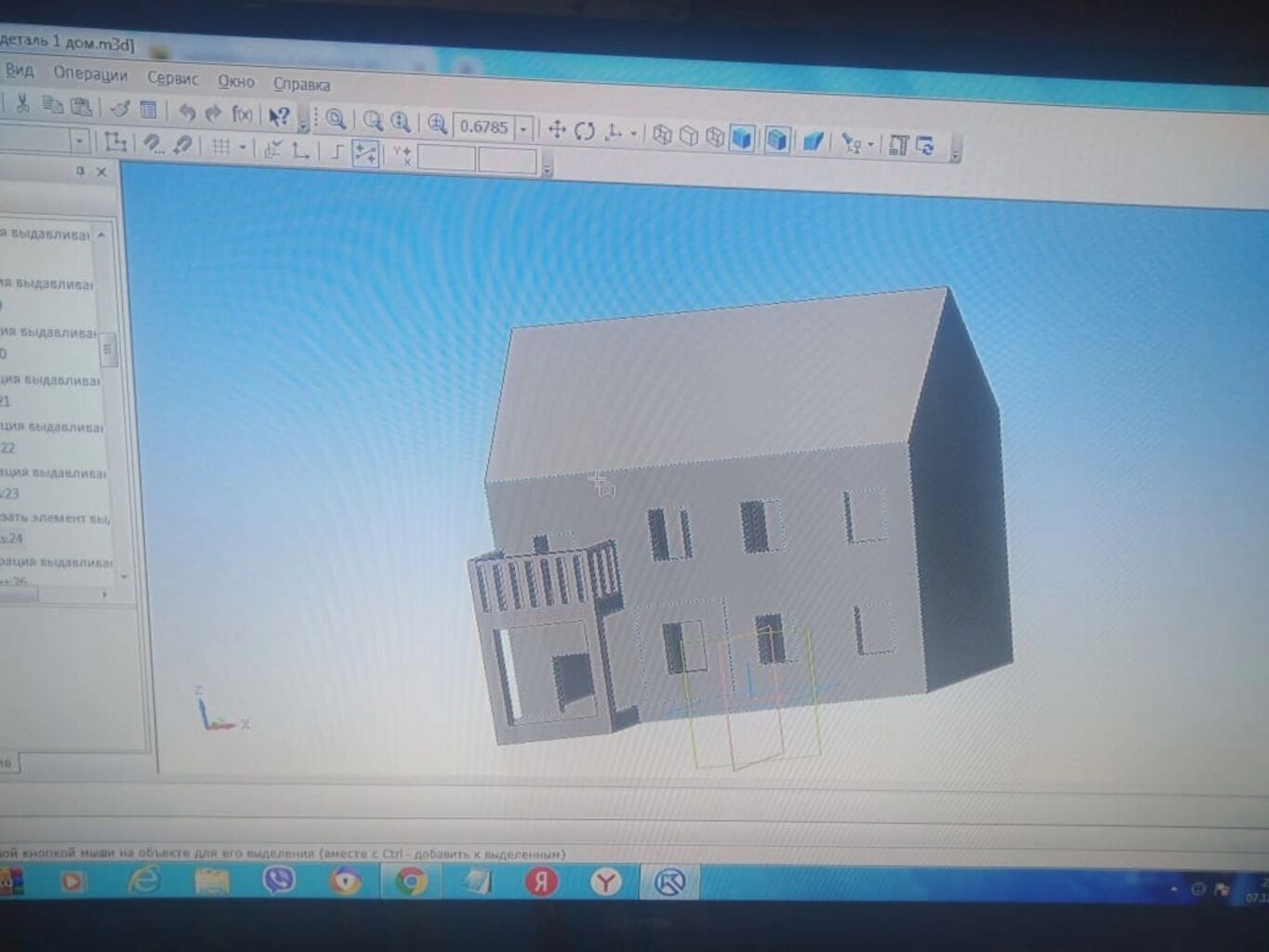Screen dimensions: 1269x952
Task: Click the zoom scale field showing 0.6785
Action: [x=484, y=126]
